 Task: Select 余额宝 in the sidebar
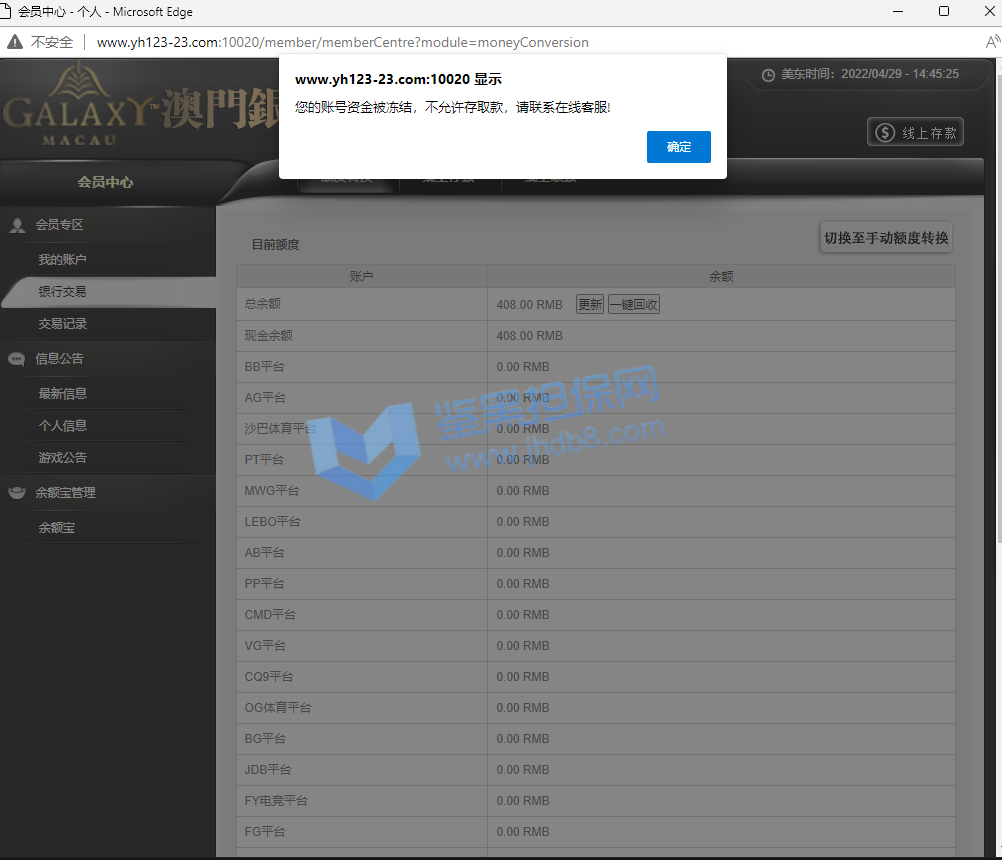[56, 527]
